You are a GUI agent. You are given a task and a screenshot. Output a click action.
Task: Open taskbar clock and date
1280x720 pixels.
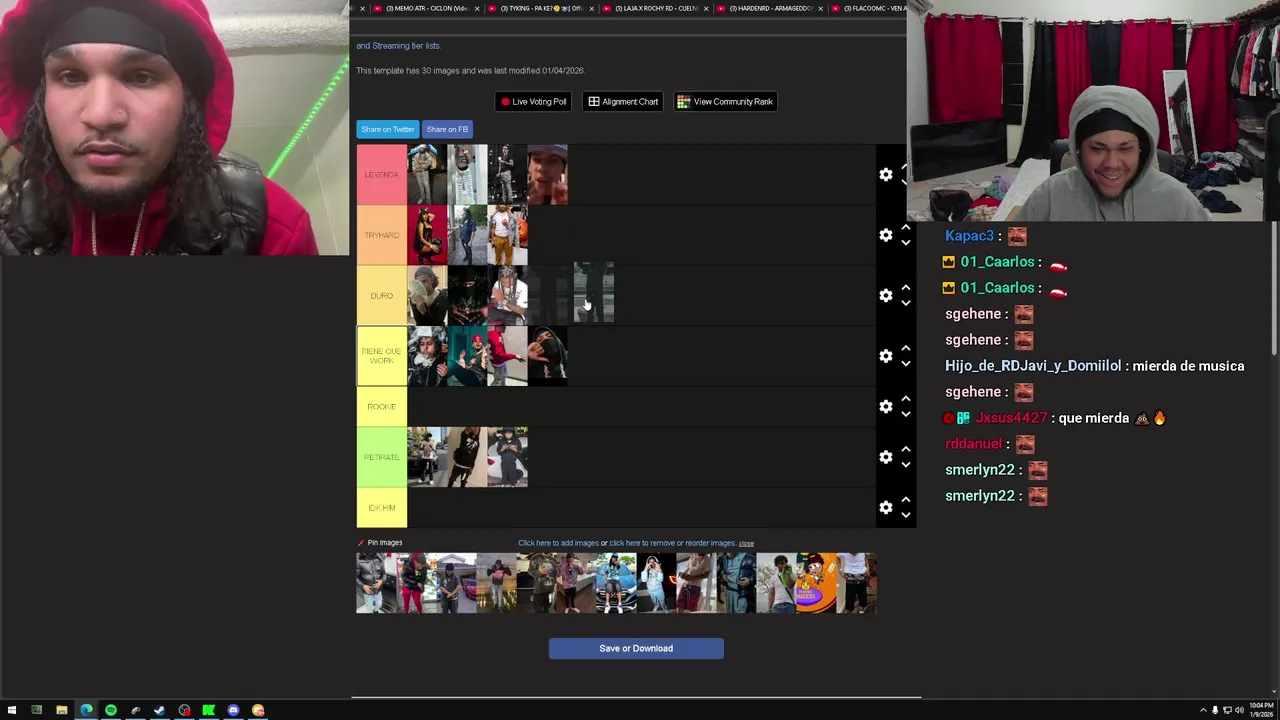1261,710
